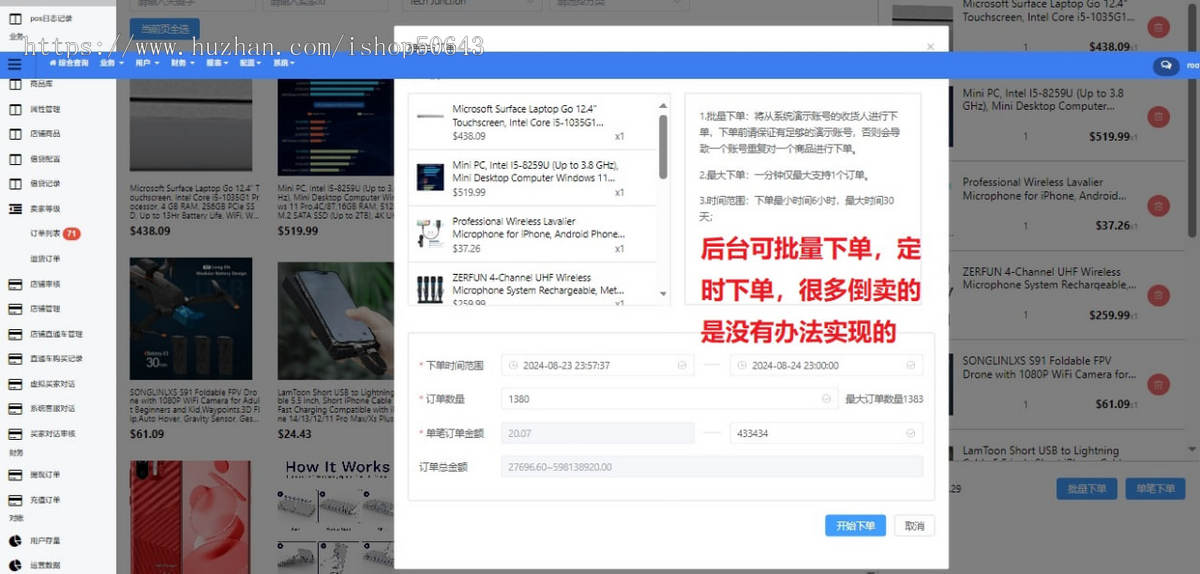The image size is (1200, 574).
Task: Clear the end time 2024-08-24 23:00:00 field
Action: click(x=911, y=366)
